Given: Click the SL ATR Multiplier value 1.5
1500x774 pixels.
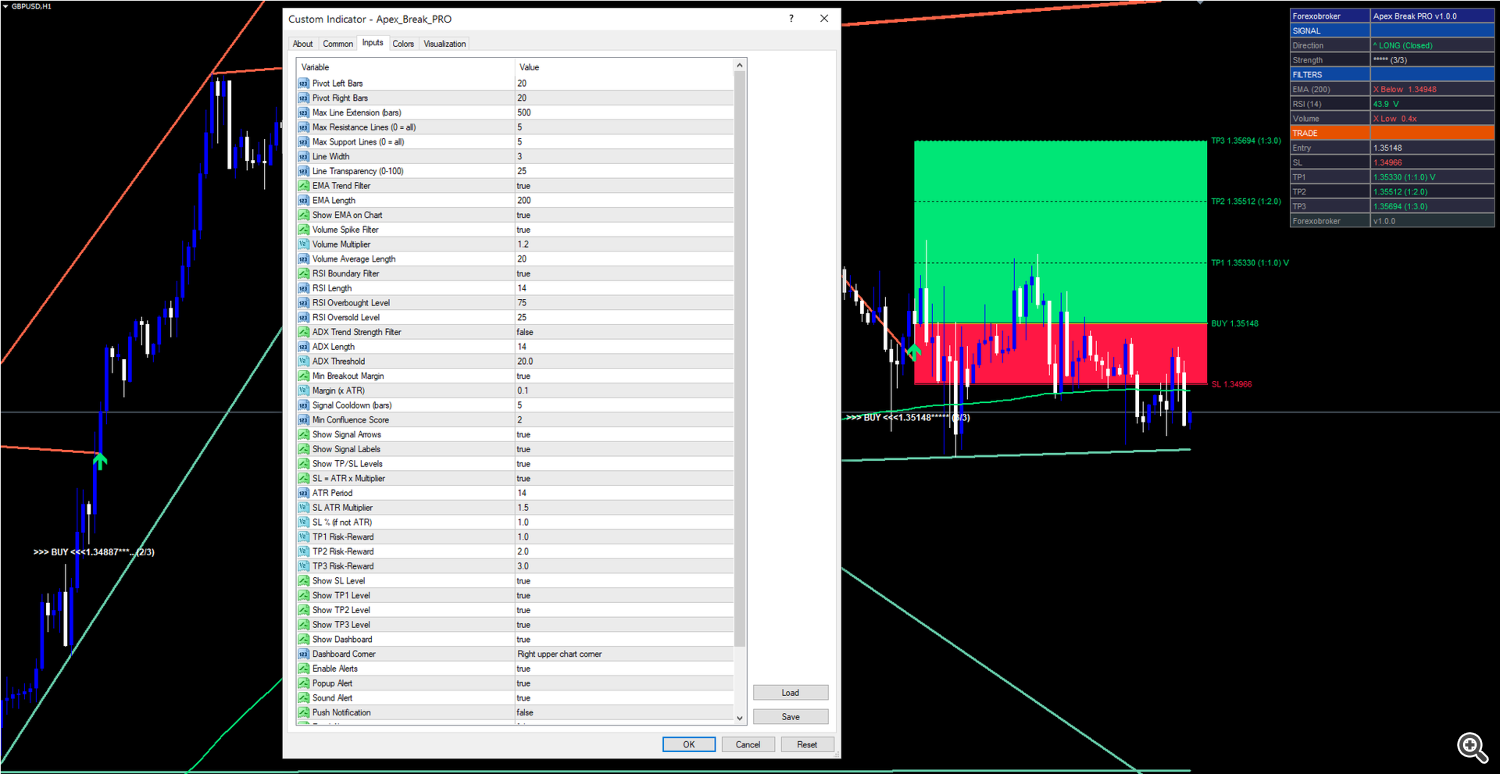Looking at the screenshot, I should (x=523, y=508).
